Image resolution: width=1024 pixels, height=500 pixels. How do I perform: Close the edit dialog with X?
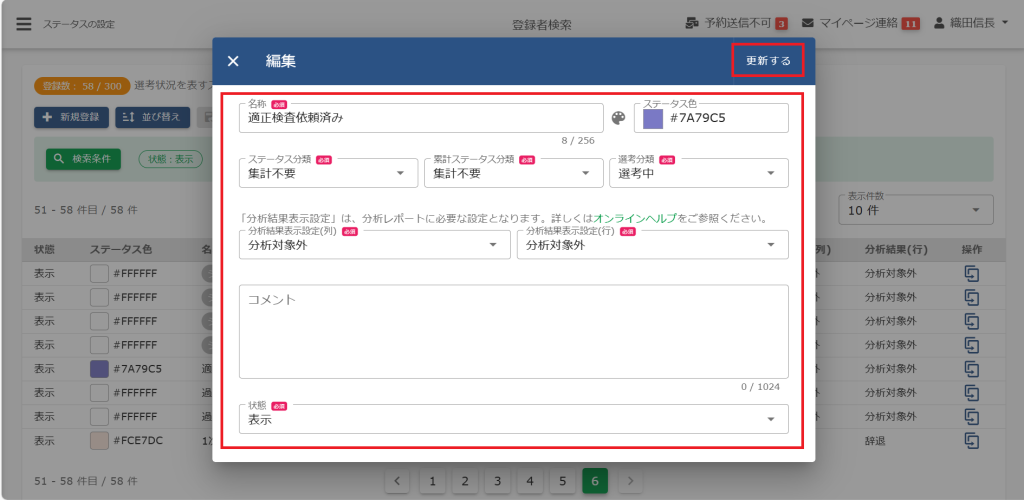coord(233,61)
